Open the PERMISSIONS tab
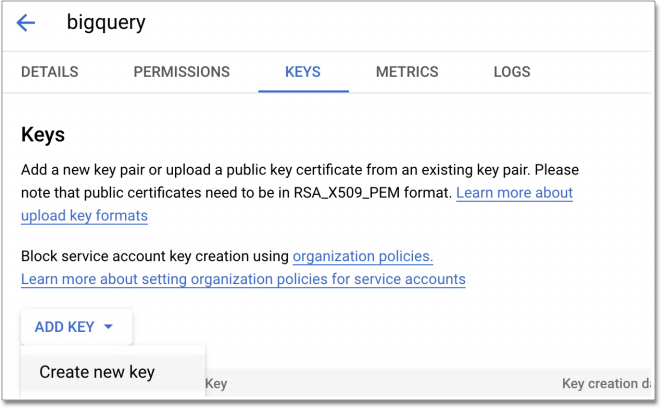Screen dimensions: 661x408 pyautogui.click(x=181, y=72)
